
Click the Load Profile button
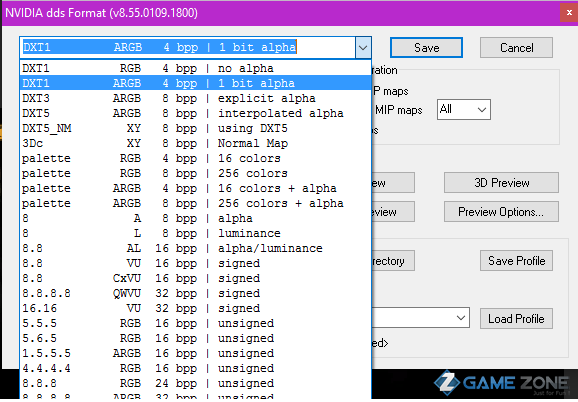click(516, 319)
